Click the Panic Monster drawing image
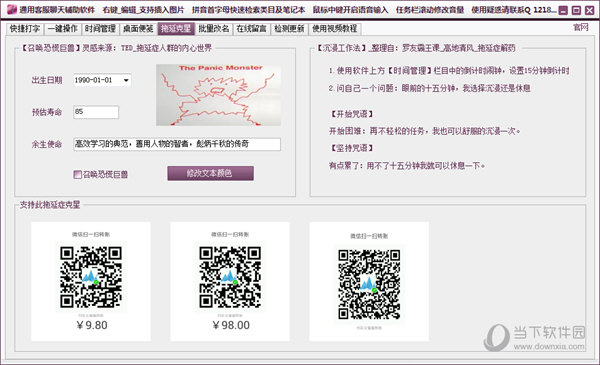This screenshot has height=365, width=600. click(x=218, y=95)
